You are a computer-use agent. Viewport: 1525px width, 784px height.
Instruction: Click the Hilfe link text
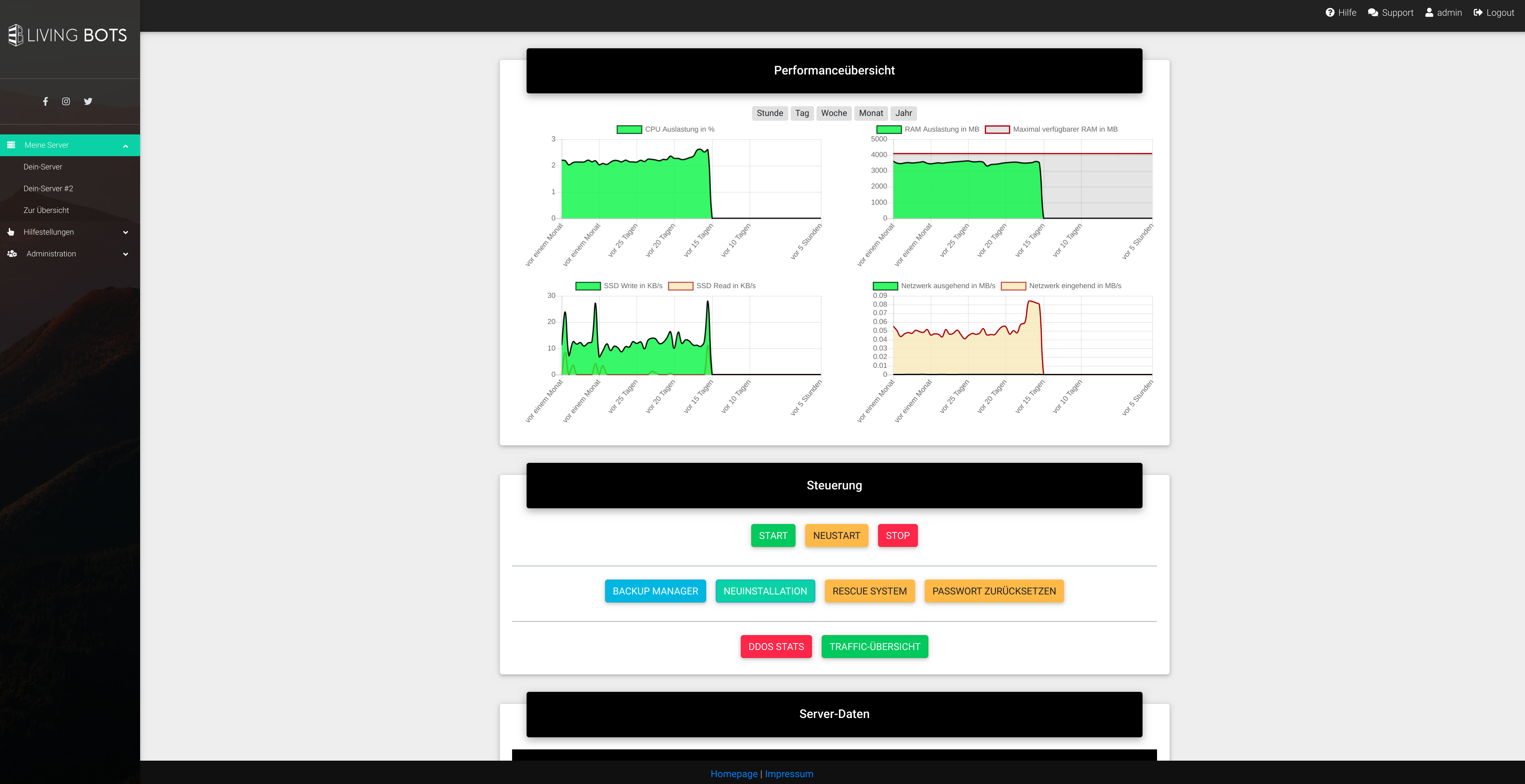click(1347, 12)
